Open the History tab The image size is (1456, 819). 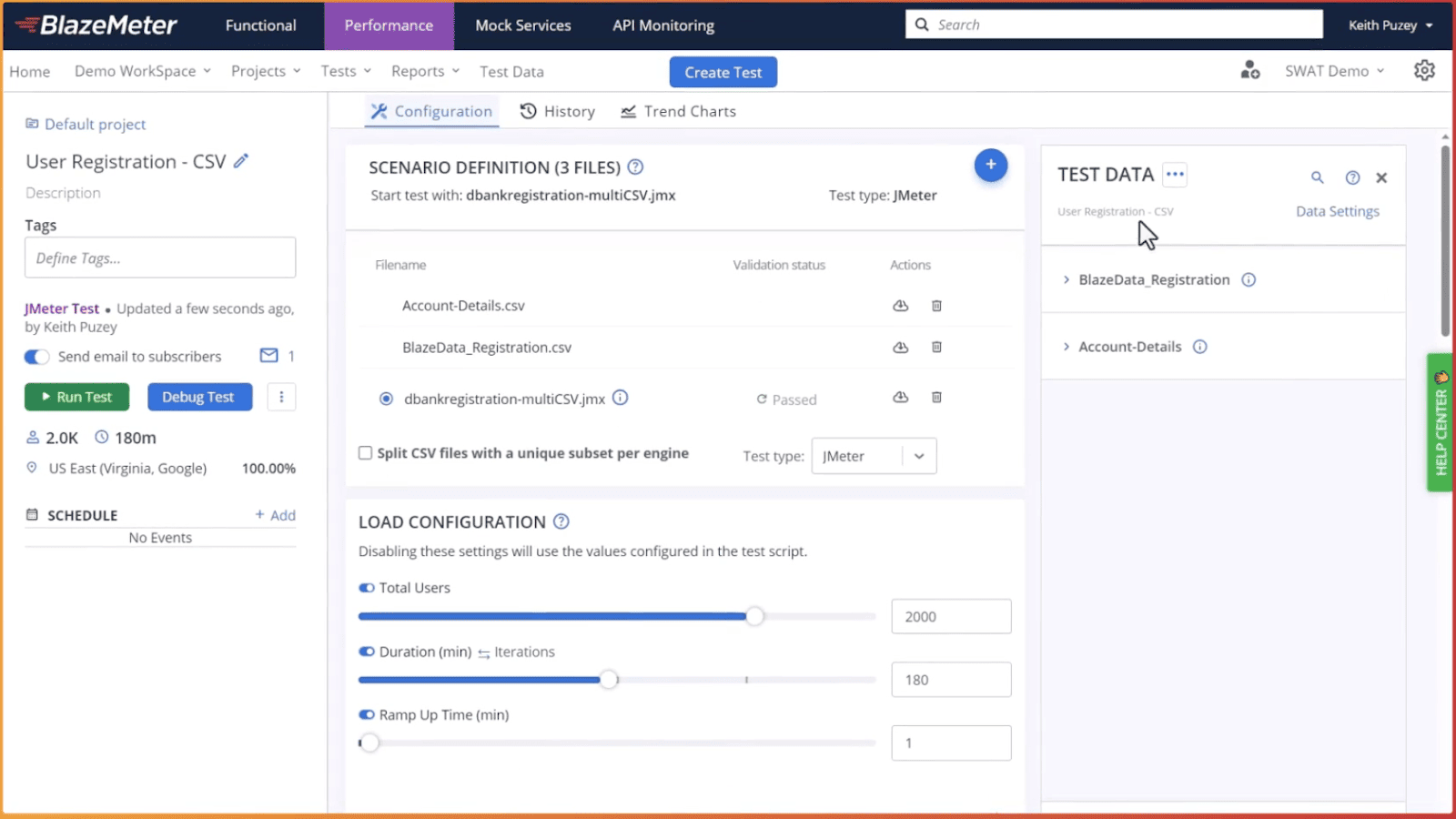point(557,111)
